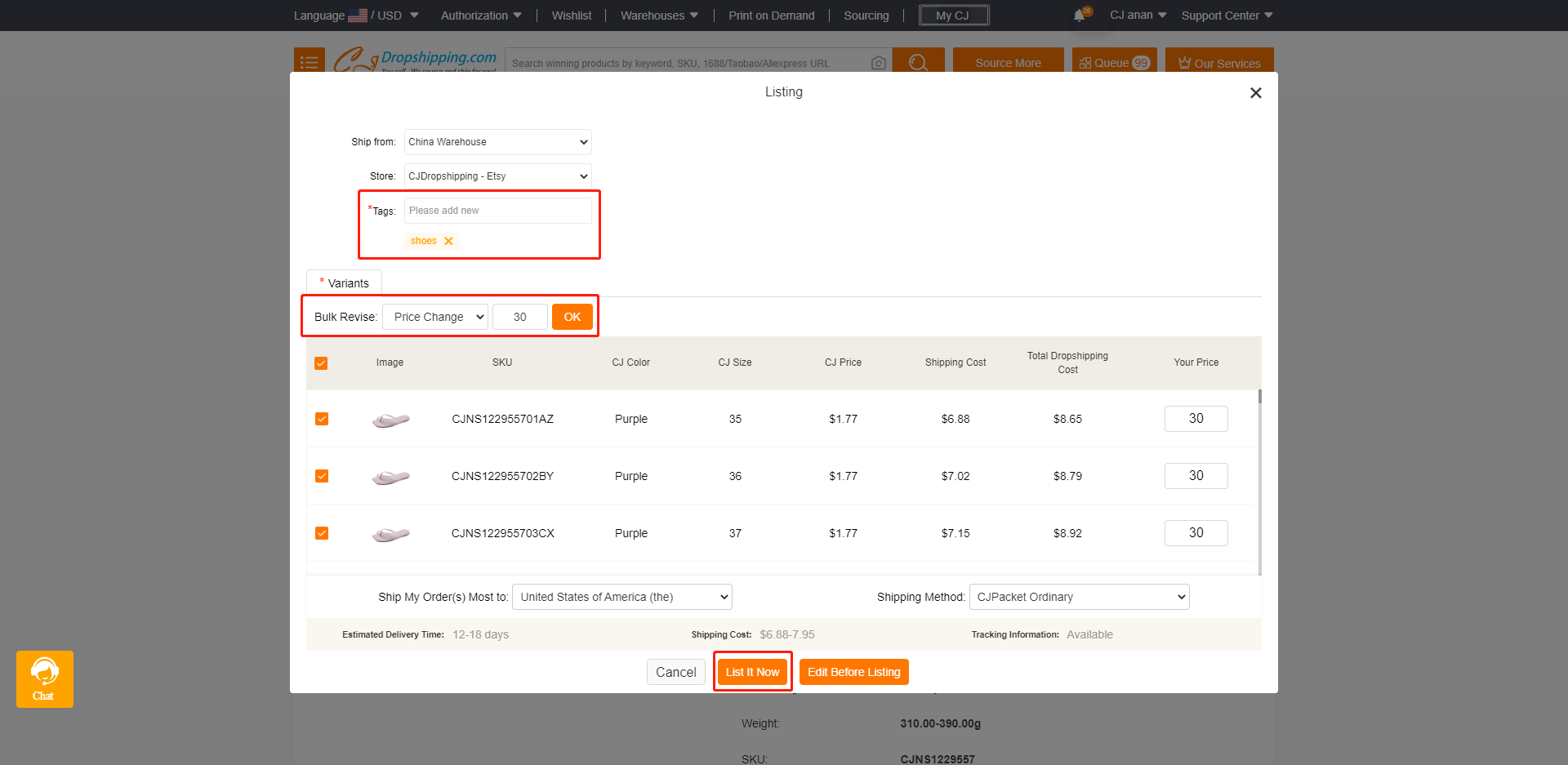Screen dimensions: 1568x765
Task: Click the Queue button in header
Action: click(x=1114, y=62)
